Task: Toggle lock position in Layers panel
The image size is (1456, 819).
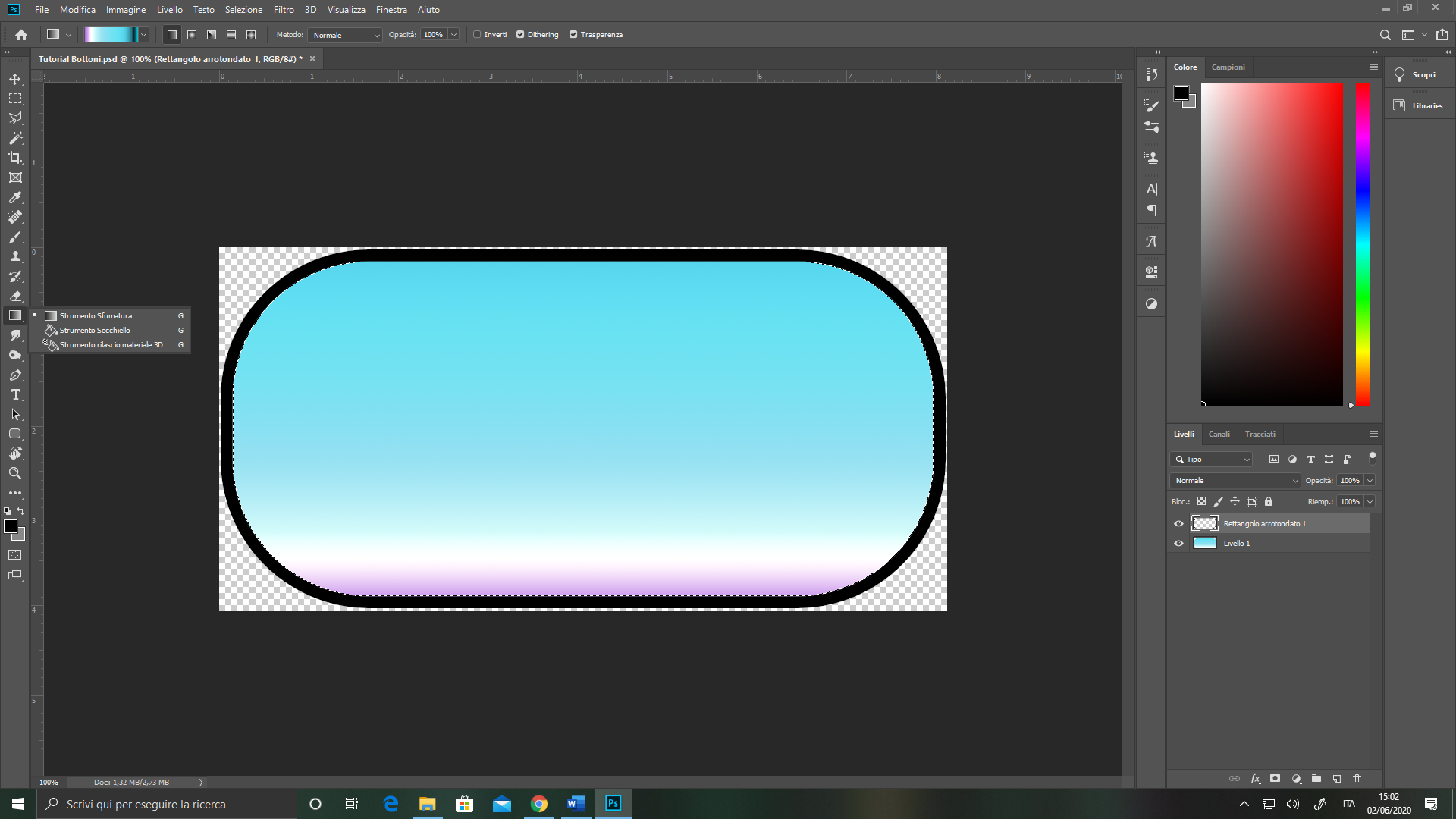Action: tap(1235, 501)
